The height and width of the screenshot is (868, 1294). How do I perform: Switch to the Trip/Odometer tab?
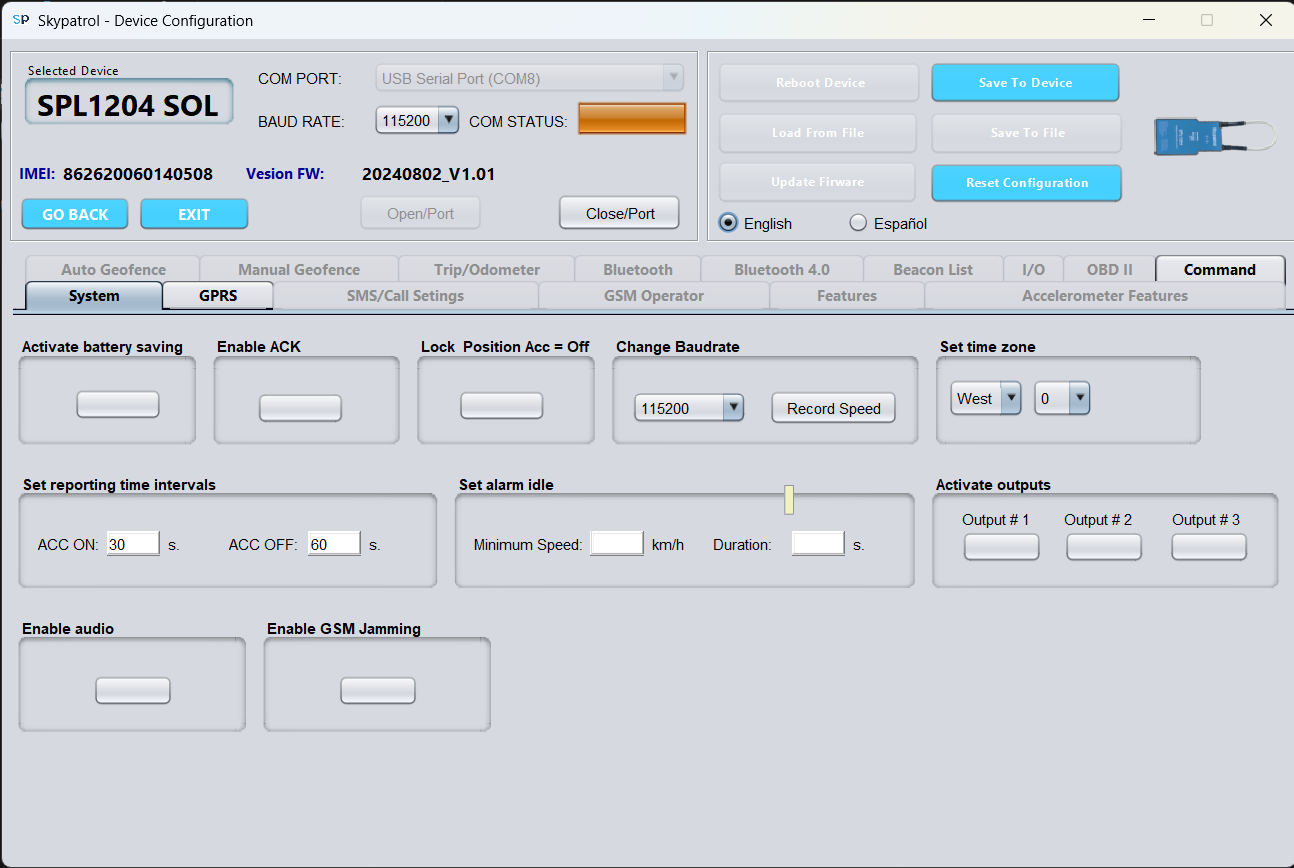(487, 269)
